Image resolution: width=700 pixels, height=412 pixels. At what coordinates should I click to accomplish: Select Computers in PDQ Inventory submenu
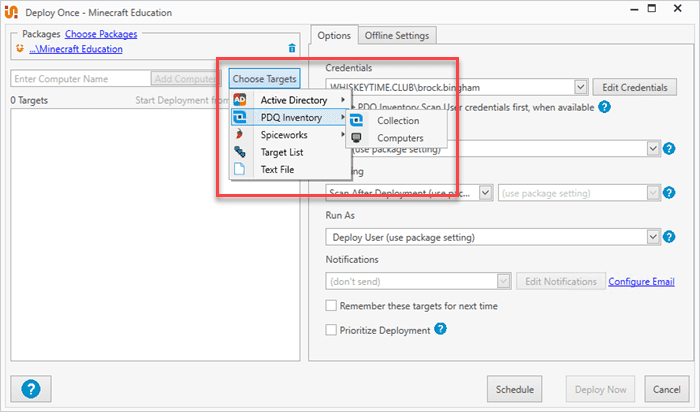tap(397, 138)
